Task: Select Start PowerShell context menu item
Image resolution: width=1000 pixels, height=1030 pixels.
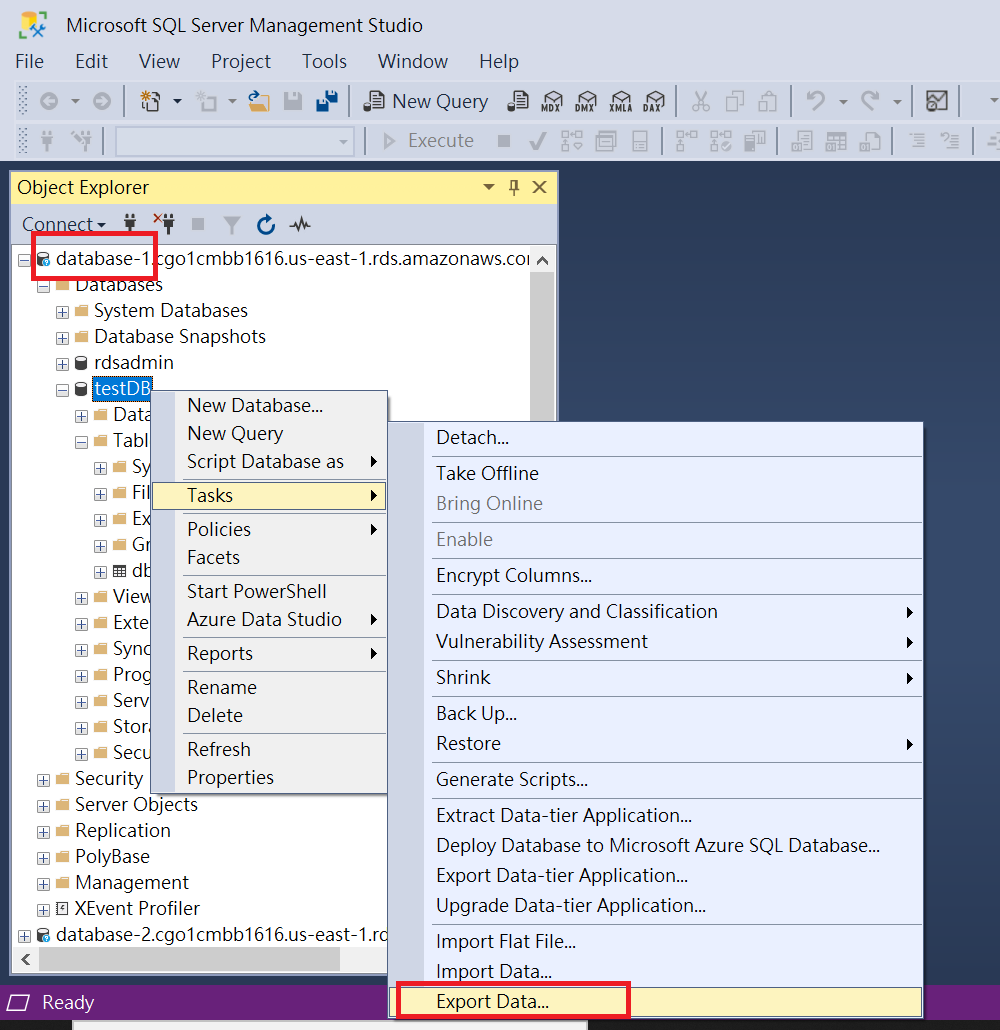Action: coord(269,591)
